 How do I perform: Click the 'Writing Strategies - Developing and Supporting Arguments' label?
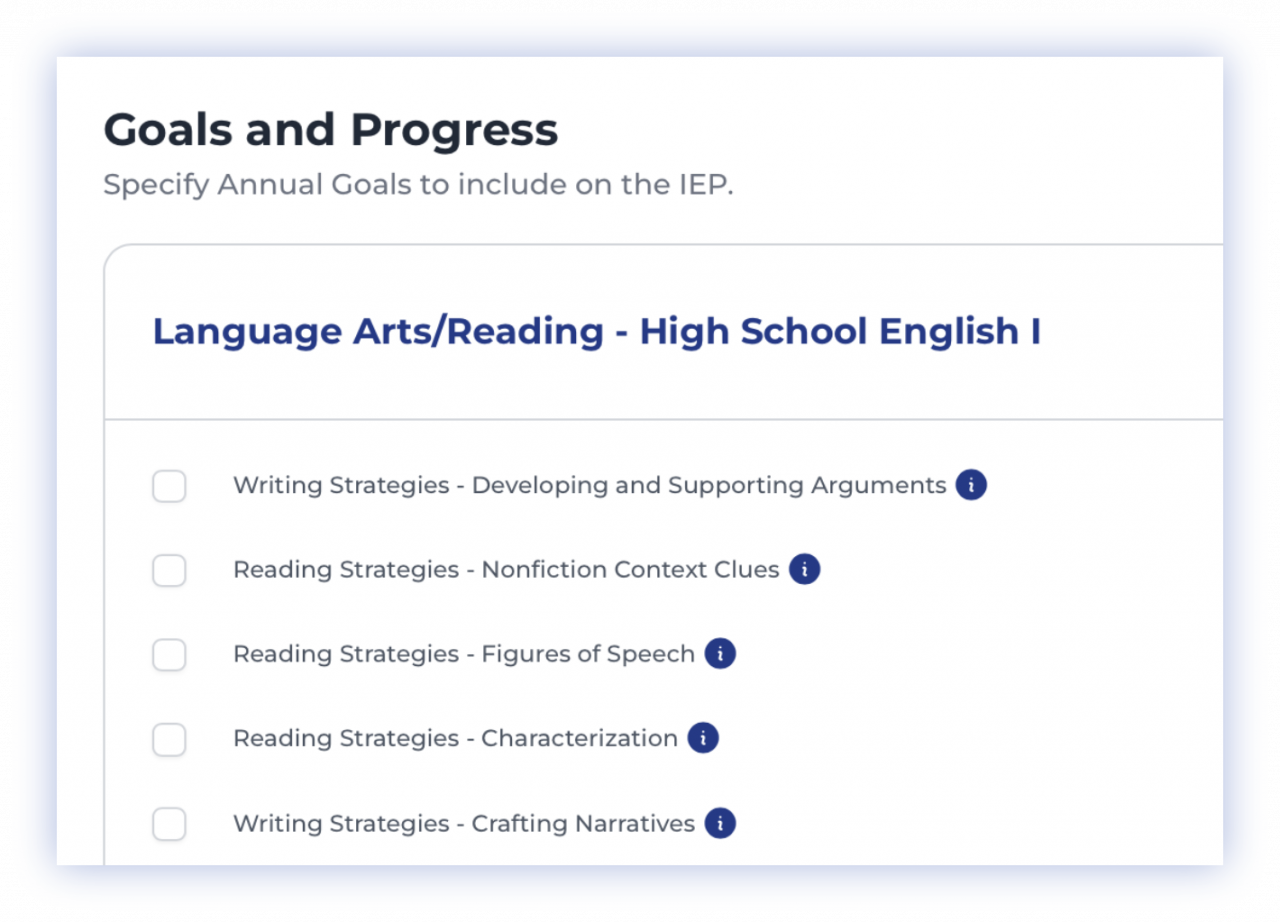(589, 486)
